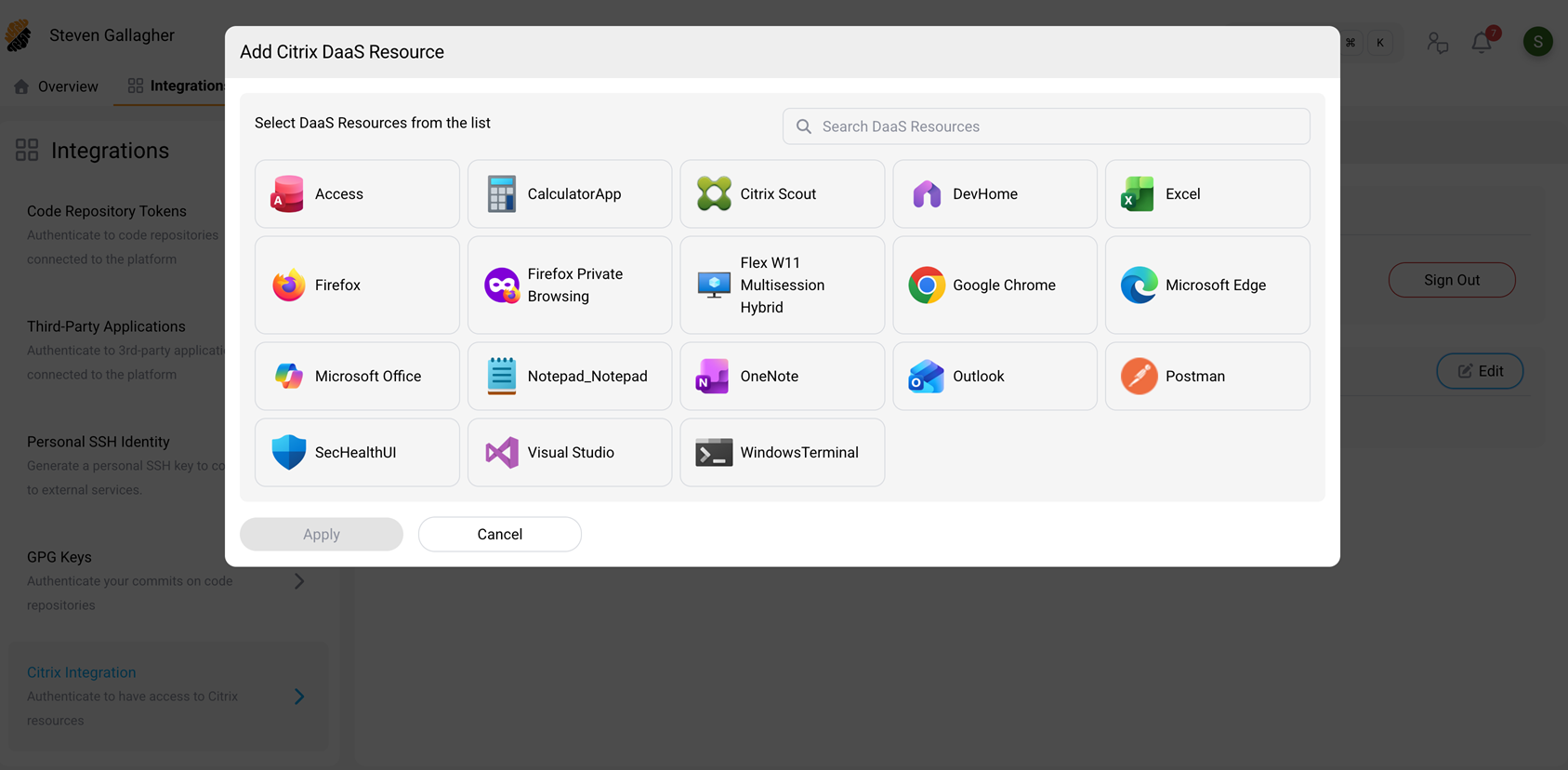The height and width of the screenshot is (770, 1568).
Task: Click the user avatar S icon
Action: click(1538, 41)
